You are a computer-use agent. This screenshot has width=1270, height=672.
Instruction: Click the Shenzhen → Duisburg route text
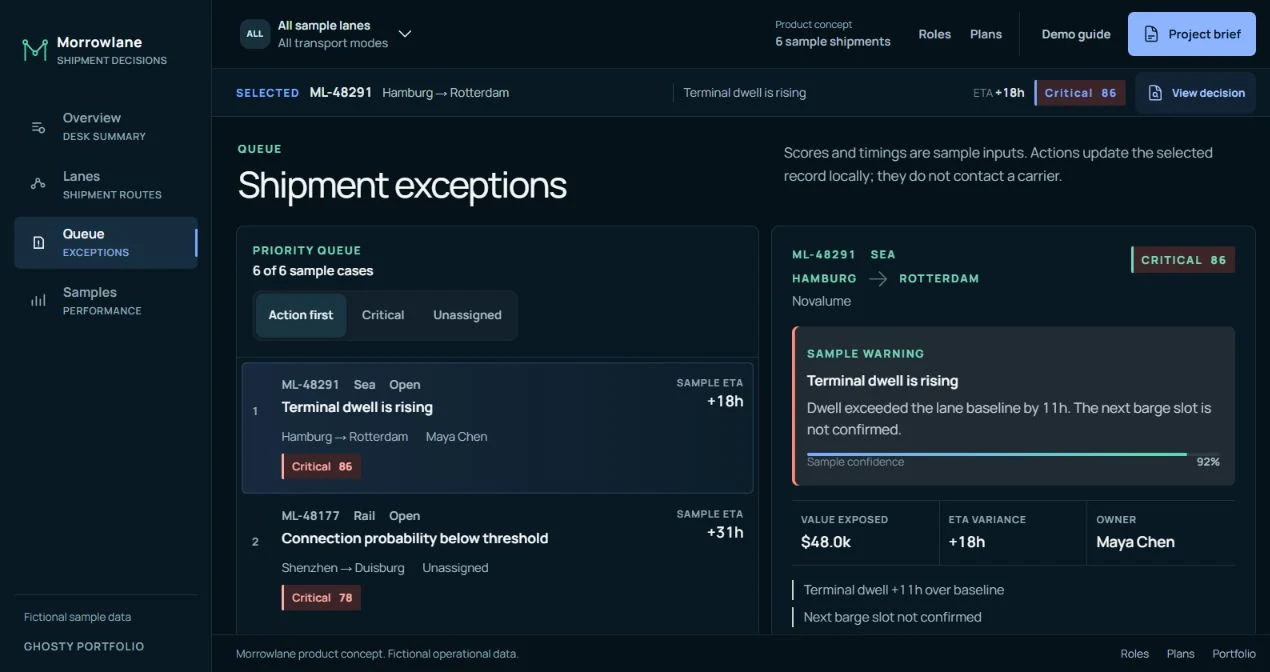pos(343,568)
